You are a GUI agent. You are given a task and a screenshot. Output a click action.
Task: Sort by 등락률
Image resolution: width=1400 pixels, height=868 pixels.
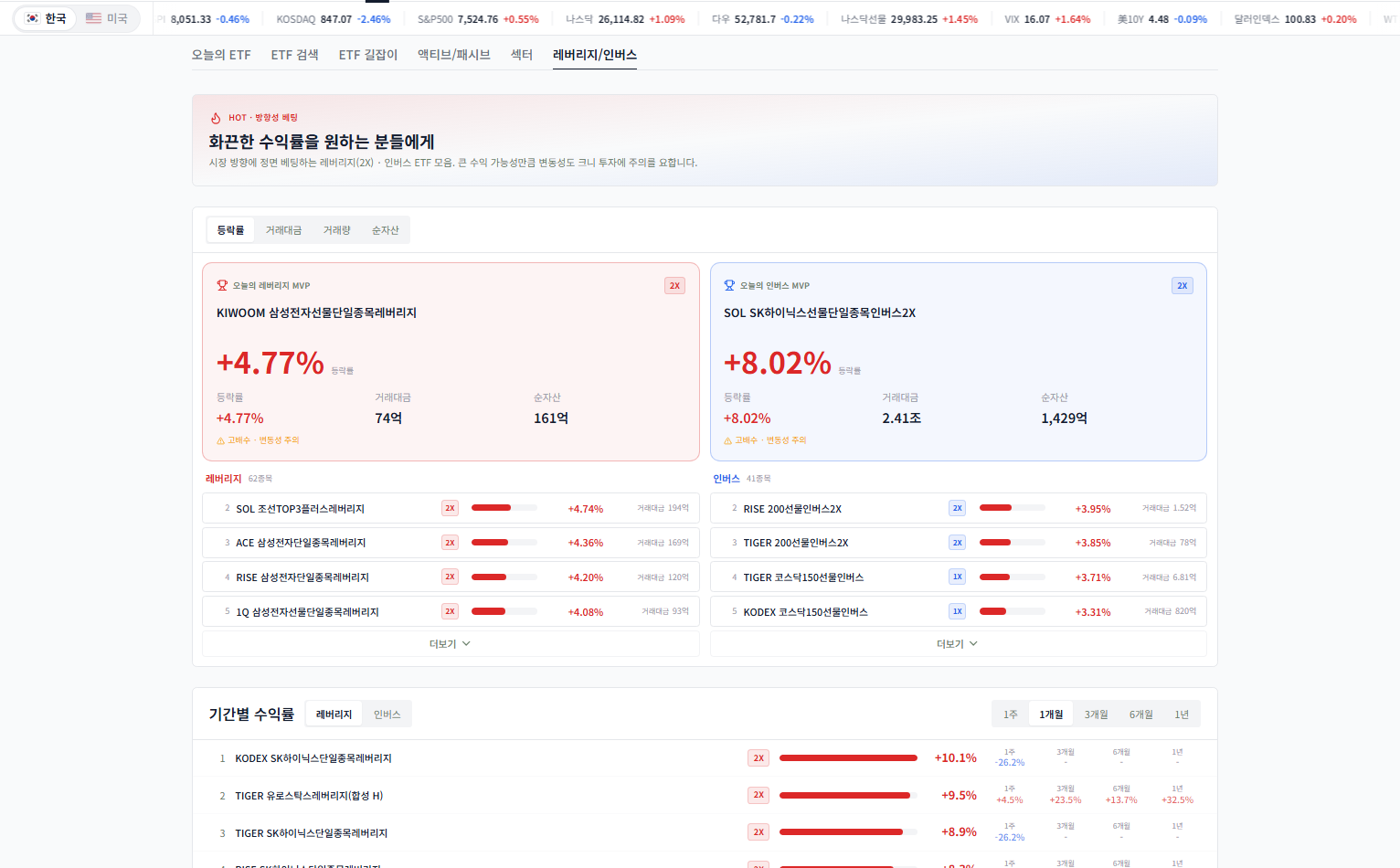pyautogui.click(x=231, y=230)
